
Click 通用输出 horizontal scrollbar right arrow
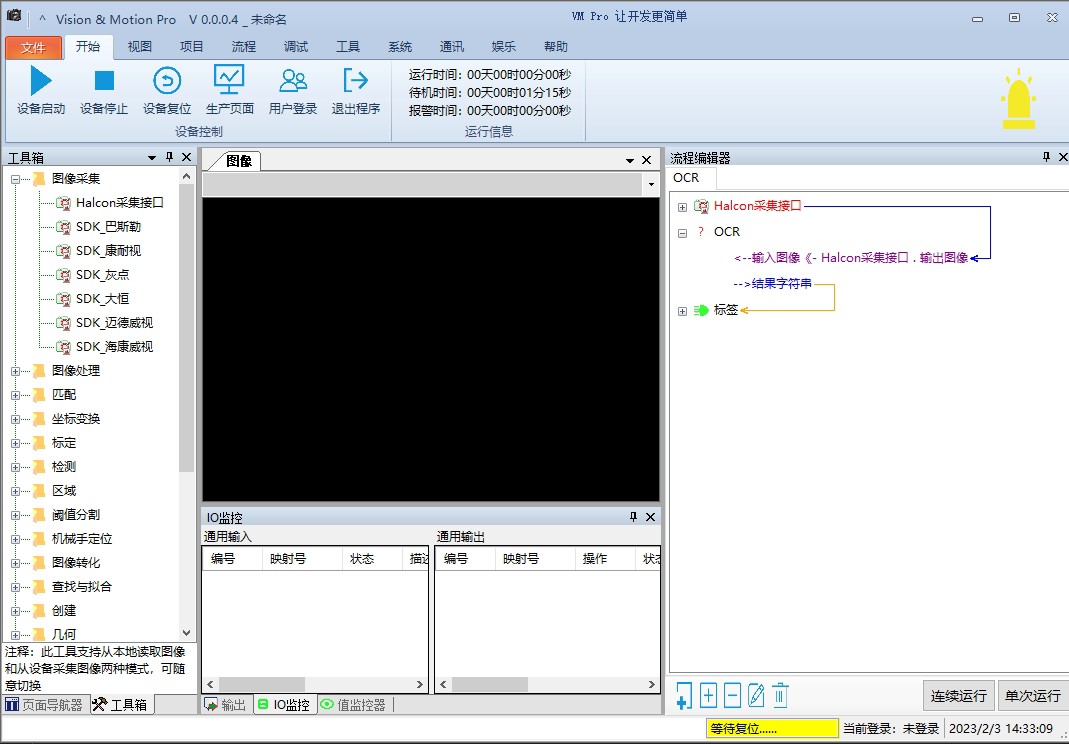(x=651, y=684)
